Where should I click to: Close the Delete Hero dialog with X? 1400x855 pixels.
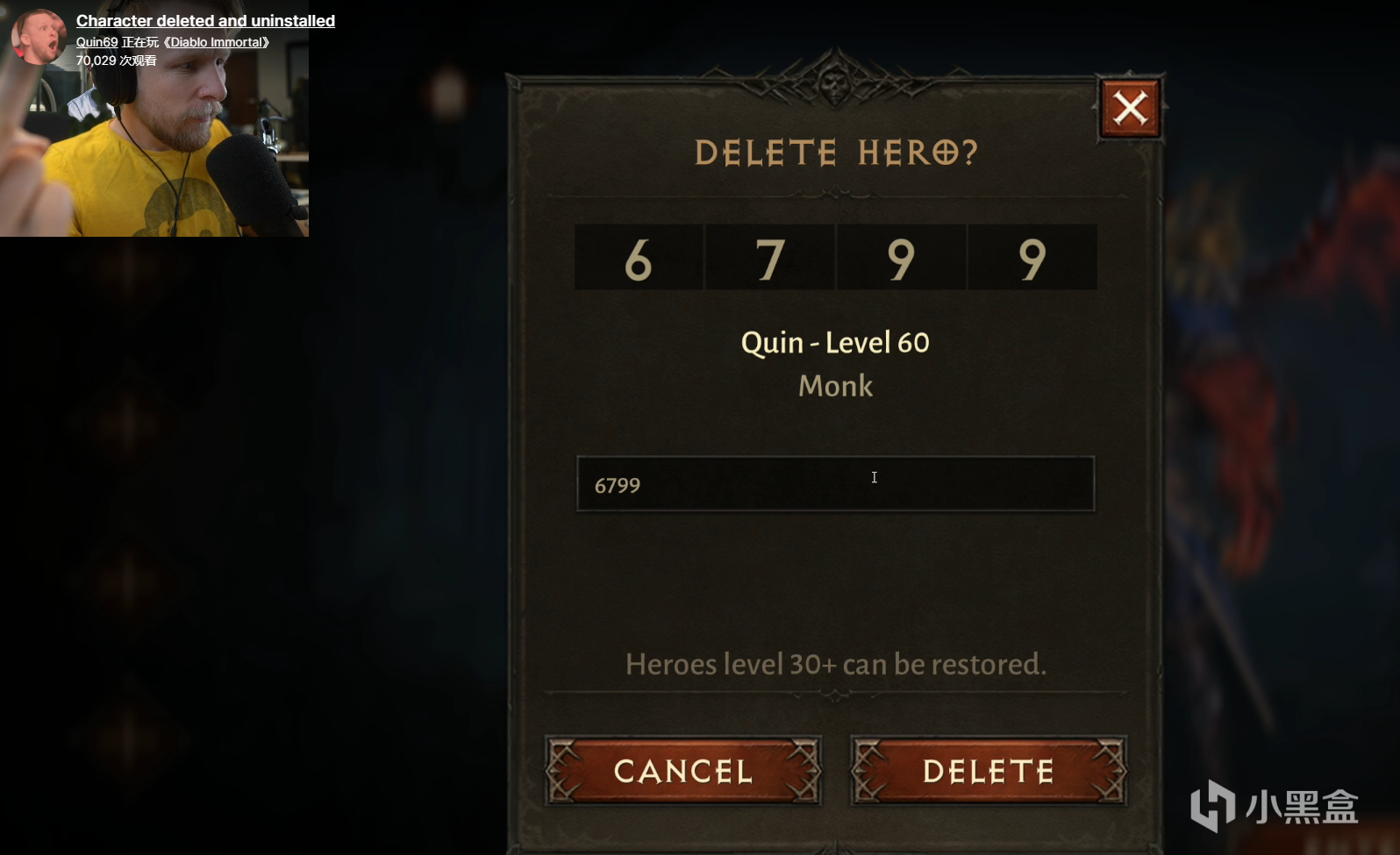point(1130,109)
